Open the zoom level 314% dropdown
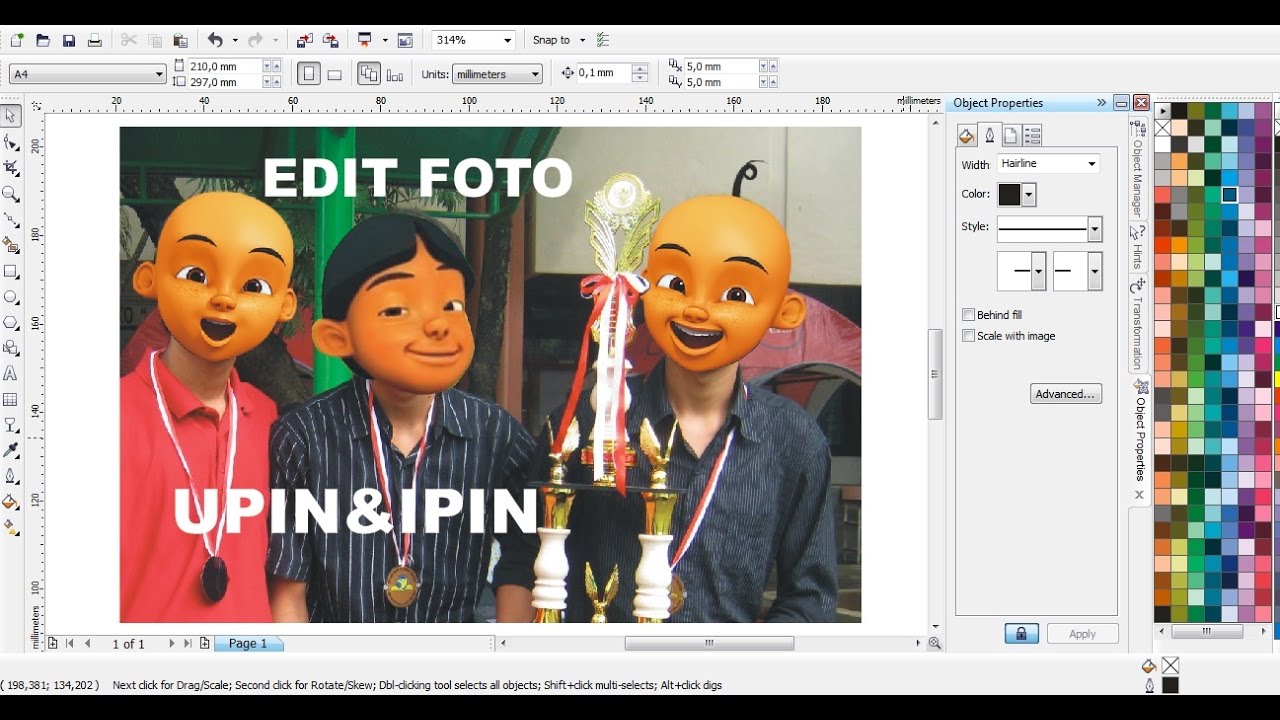The height and width of the screenshot is (720, 1280). click(x=508, y=40)
